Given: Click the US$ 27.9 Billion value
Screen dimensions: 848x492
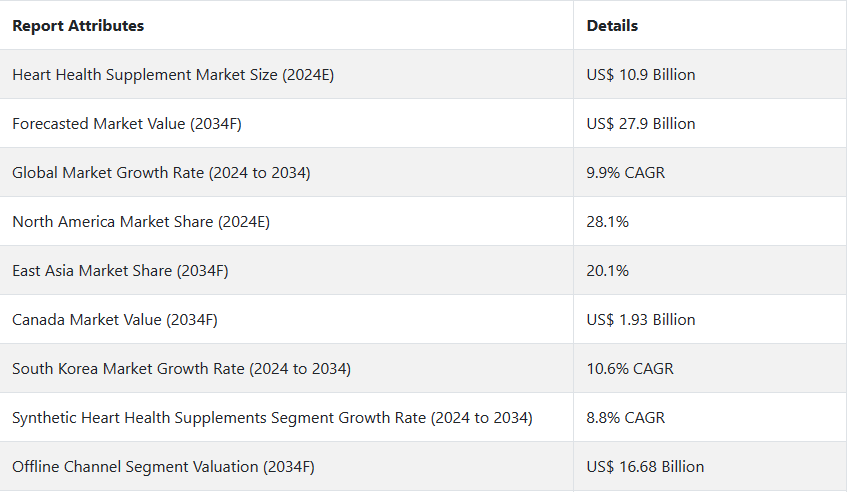Looking at the screenshot, I should [x=640, y=124].
